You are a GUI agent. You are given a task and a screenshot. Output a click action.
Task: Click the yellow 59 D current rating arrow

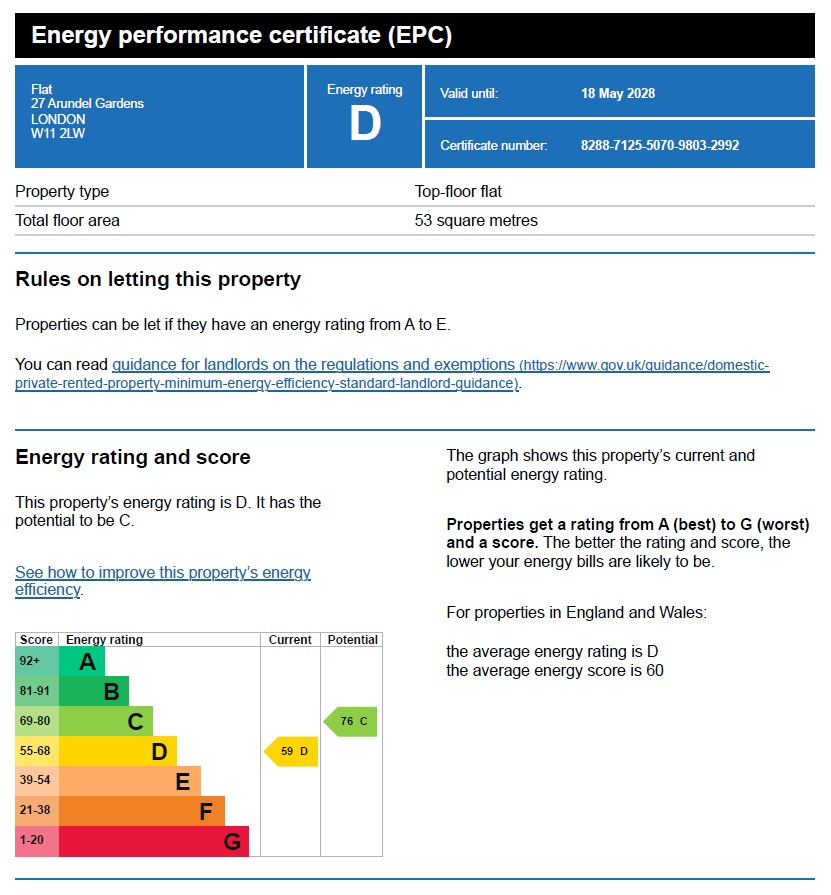pos(291,751)
